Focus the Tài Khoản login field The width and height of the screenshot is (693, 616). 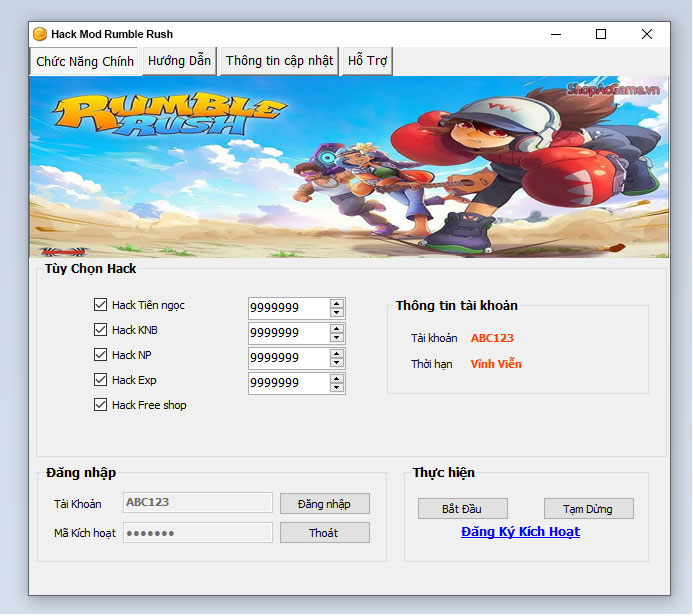click(x=198, y=503)
